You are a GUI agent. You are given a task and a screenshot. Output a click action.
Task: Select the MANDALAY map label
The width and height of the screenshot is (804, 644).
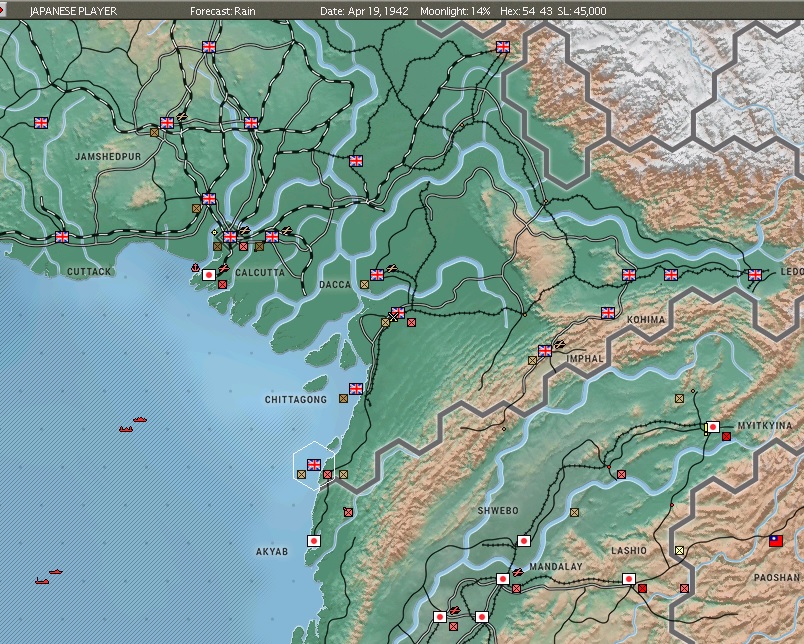point(556,567)
